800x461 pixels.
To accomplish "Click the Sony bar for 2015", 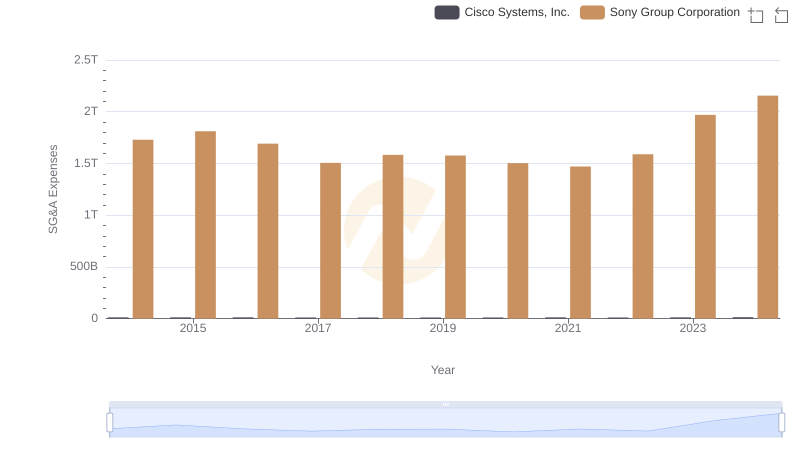I will (x=206, y=225).
